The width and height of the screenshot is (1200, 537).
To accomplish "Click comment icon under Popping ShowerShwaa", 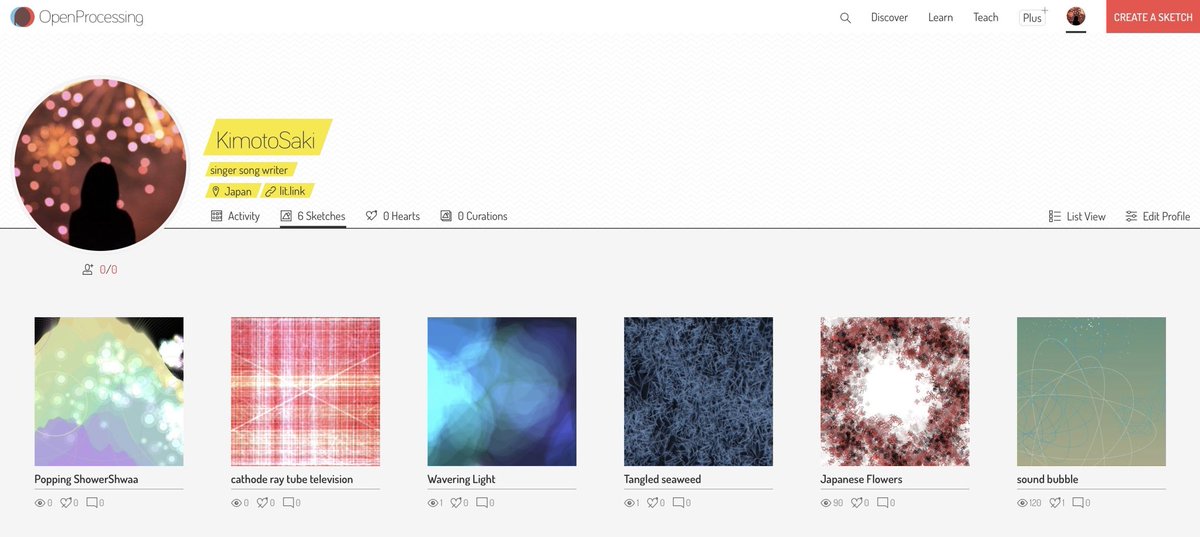I will (91, 503).
